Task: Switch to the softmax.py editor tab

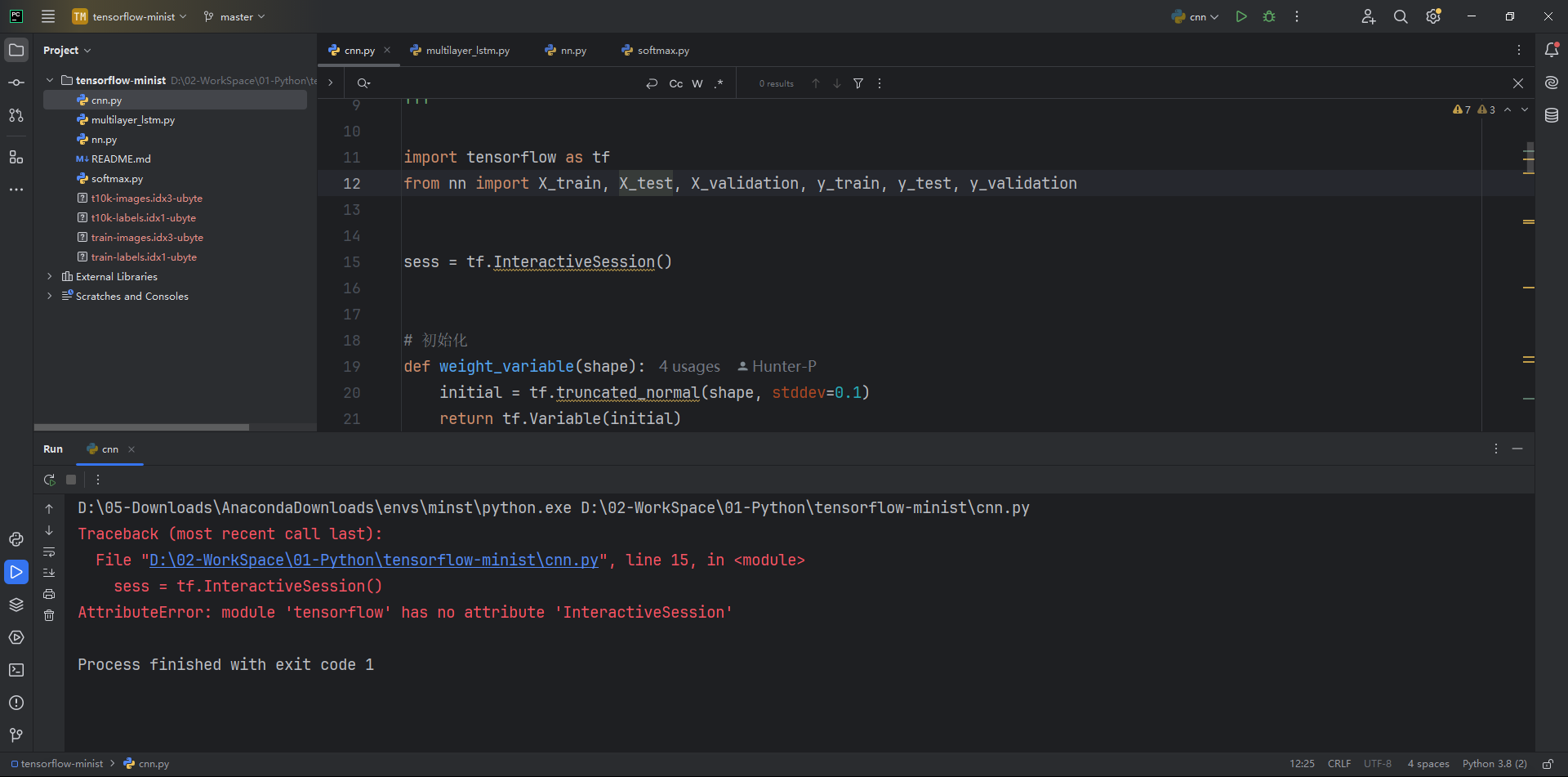Action: [662, 51]
